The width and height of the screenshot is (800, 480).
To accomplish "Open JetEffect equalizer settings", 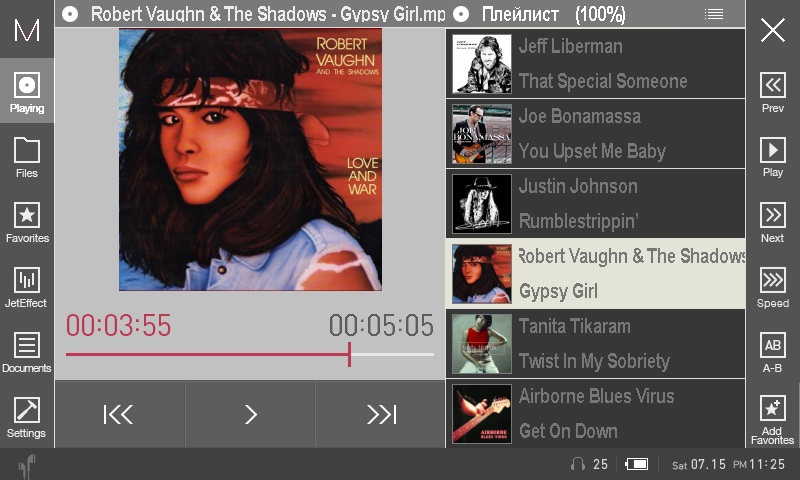I will tap(27, 280).
